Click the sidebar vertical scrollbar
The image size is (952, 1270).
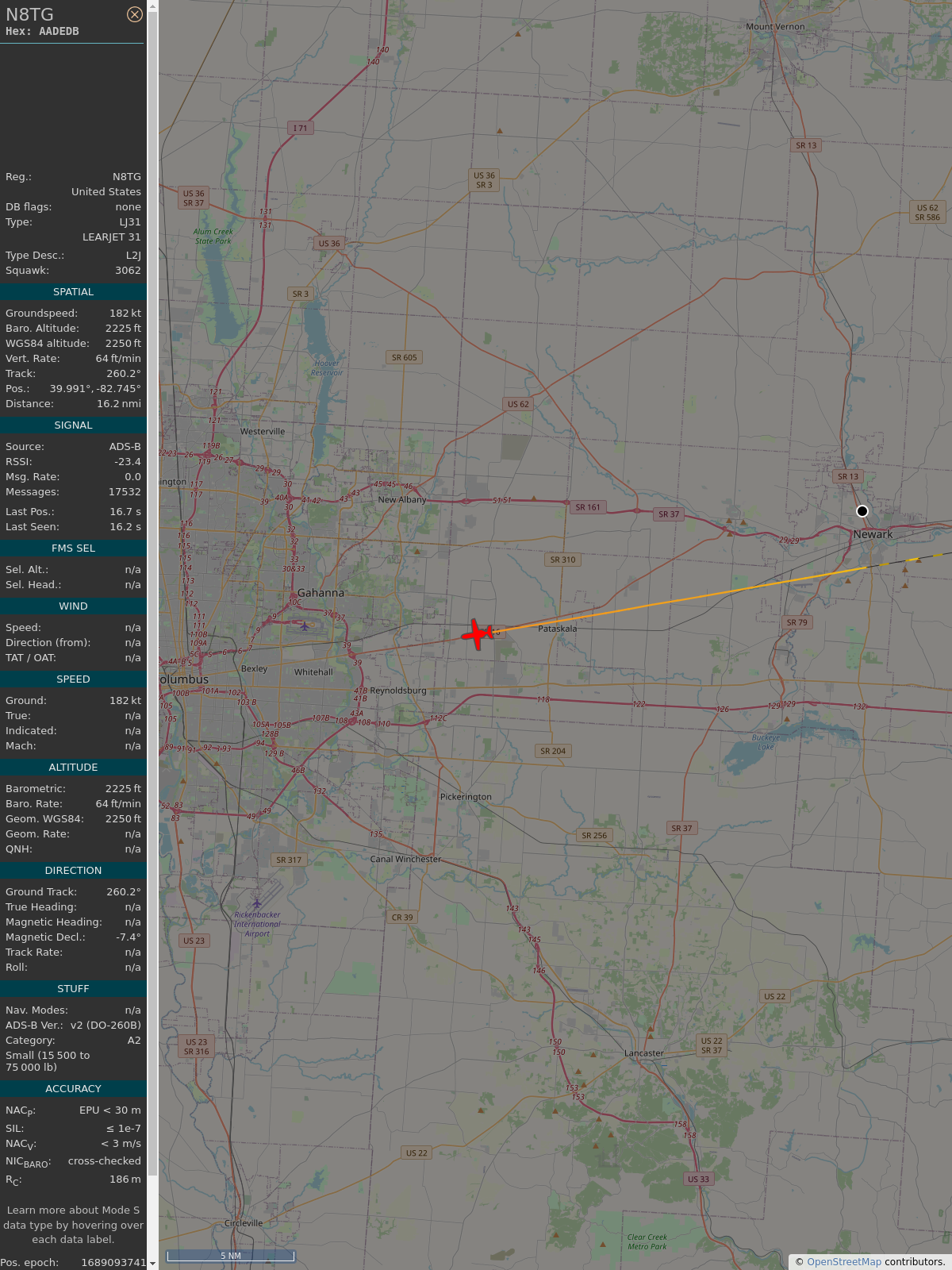pyautogui.click(x=153, y=556)
